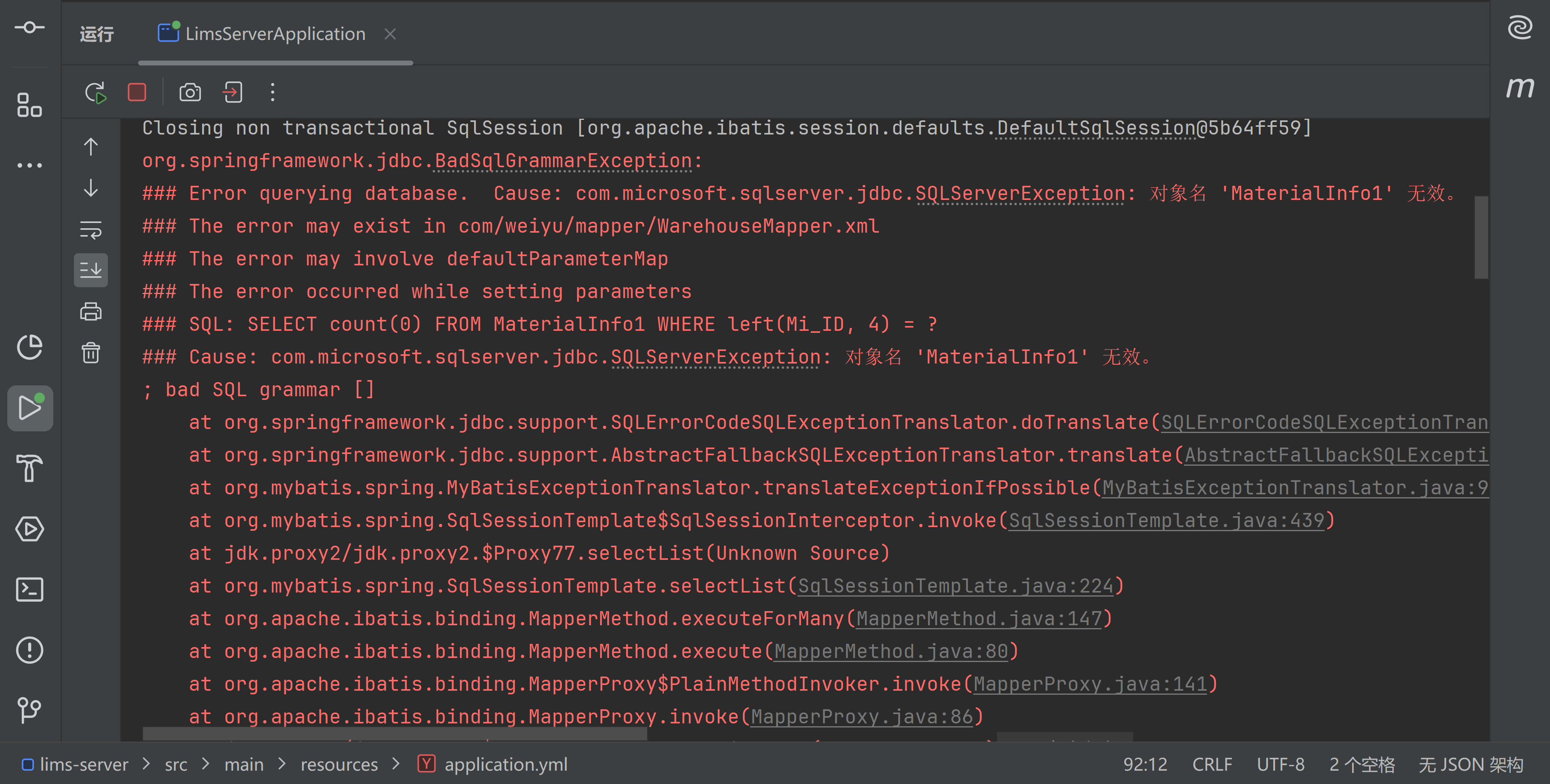This screenshot has width=1550, height=784.
Task: Open the CRLF line separator selector
Action: click(1212, 764)
